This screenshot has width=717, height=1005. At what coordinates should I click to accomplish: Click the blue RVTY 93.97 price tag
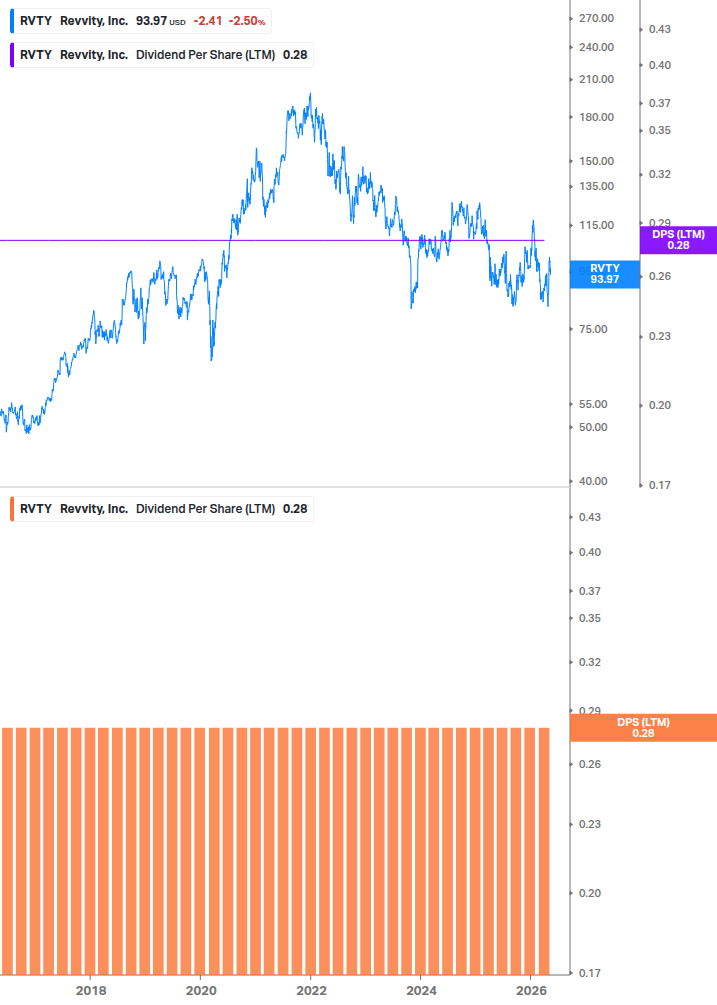tap(605, 274)
